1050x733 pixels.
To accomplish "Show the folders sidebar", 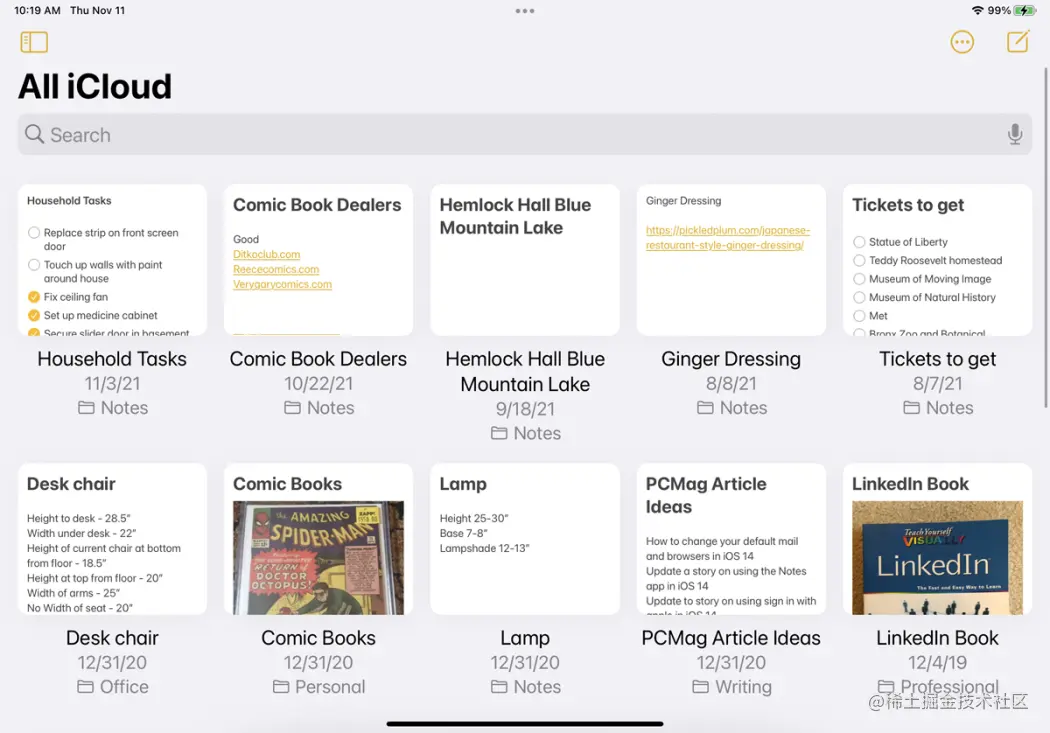I will click(34, 42).
